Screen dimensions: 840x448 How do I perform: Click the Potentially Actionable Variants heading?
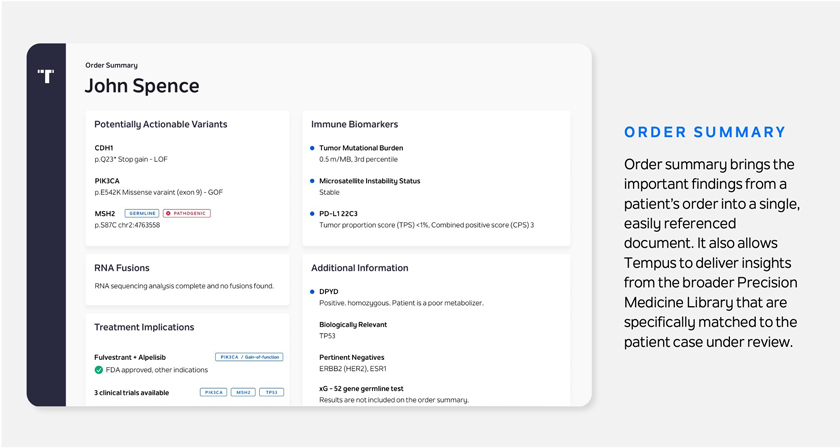pyautogui.click(x=161, y=124)
